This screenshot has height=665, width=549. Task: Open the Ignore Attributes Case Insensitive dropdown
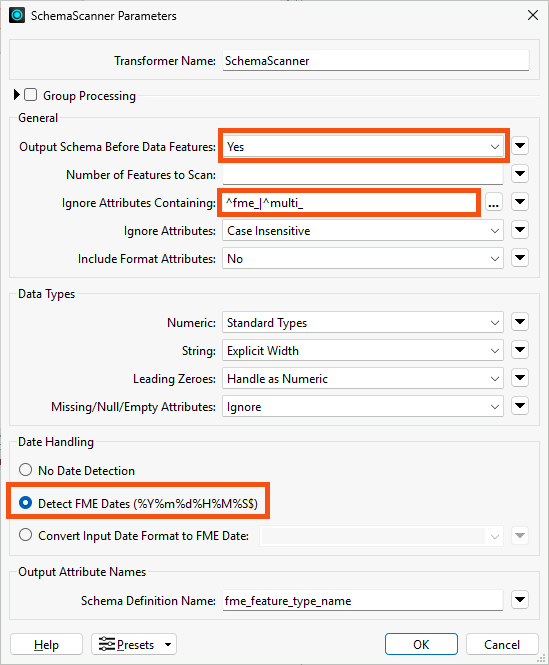point(363,231)
